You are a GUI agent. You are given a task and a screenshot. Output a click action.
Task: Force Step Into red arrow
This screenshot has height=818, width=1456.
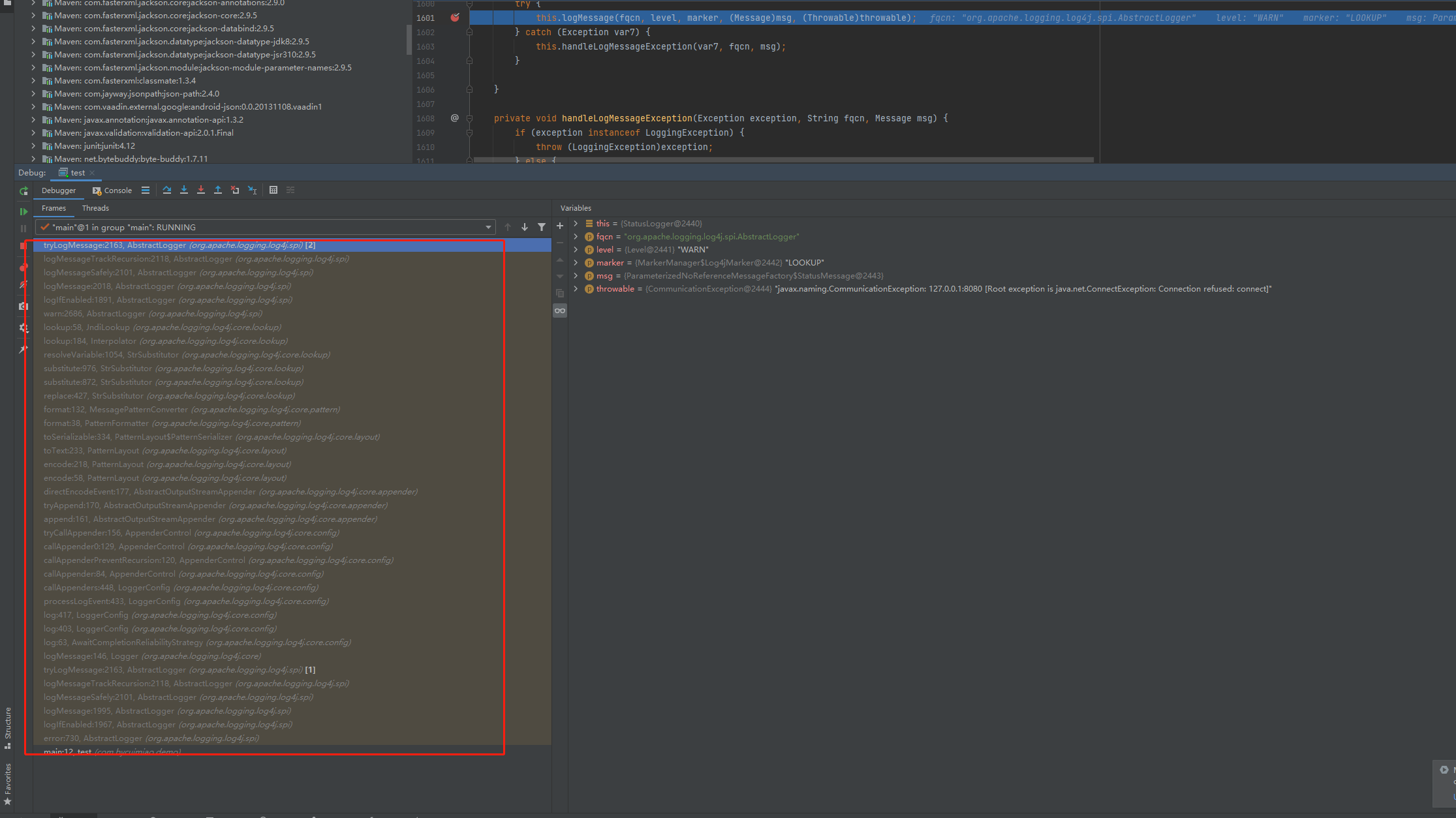coord(201,190)
